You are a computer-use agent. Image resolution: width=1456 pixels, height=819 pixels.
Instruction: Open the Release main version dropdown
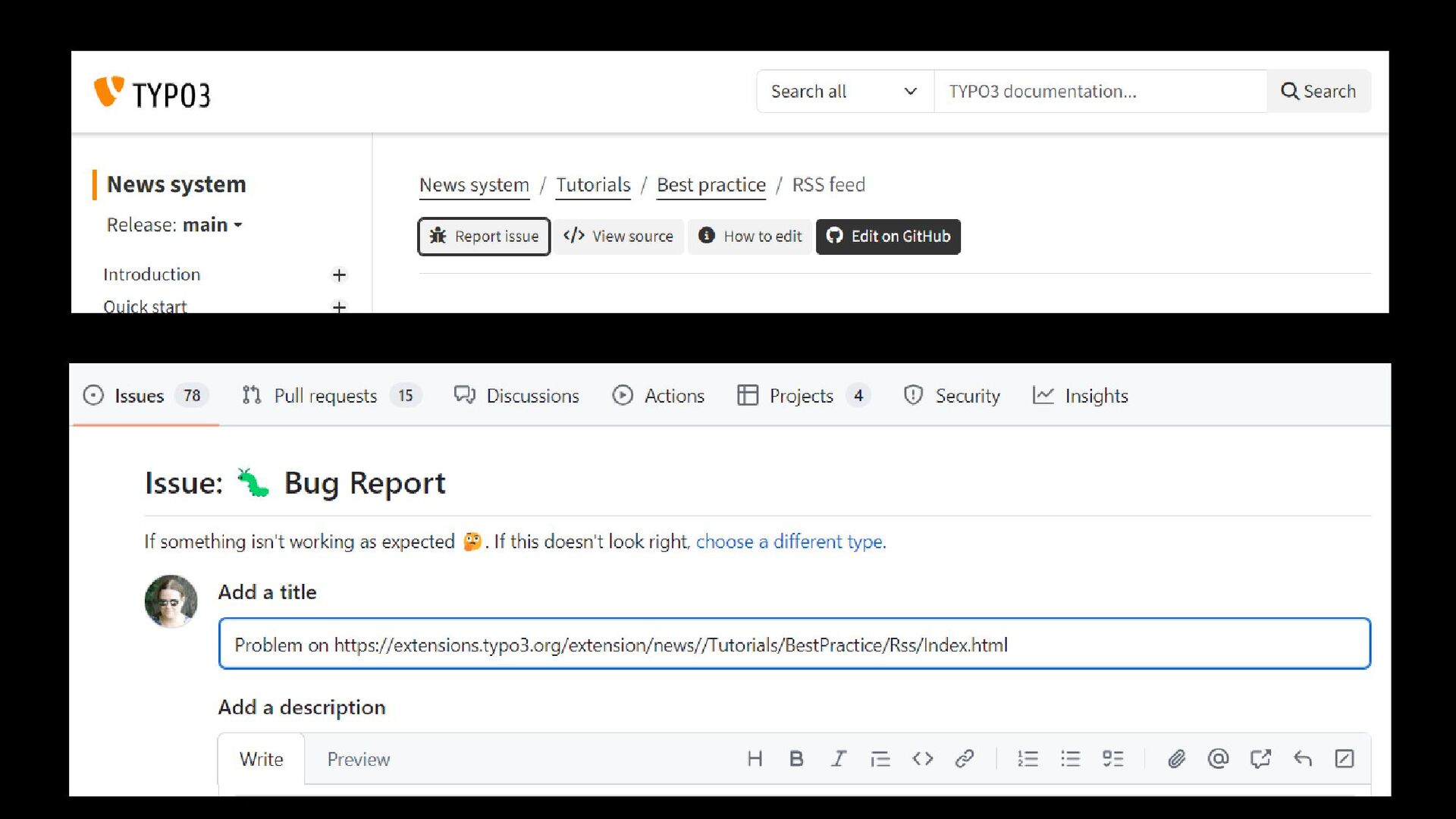click(x=174, y=225)
